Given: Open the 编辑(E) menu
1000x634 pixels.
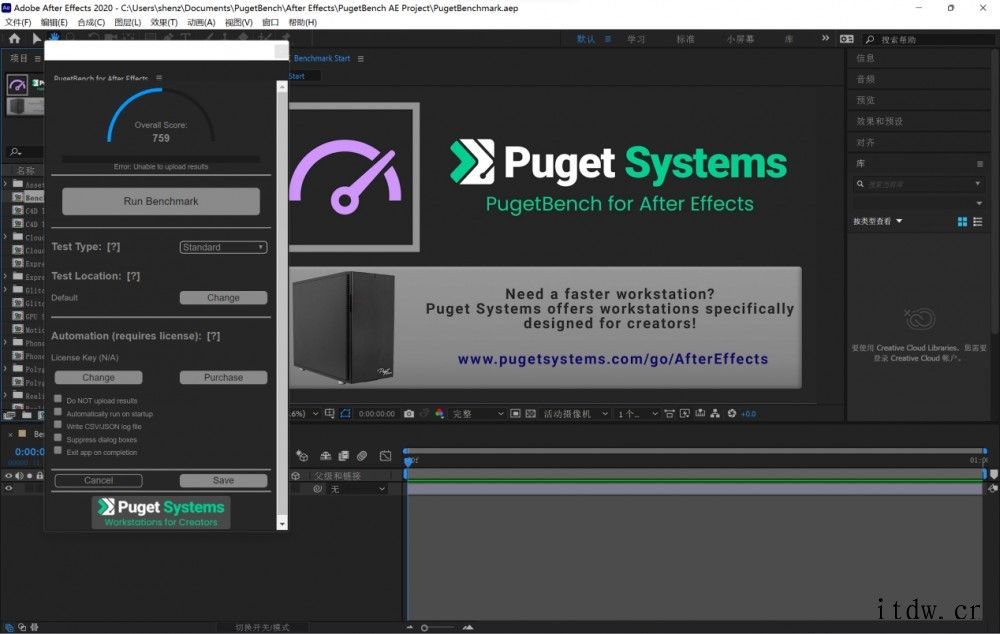Looking at the screenshot, I should pos(54,22).
